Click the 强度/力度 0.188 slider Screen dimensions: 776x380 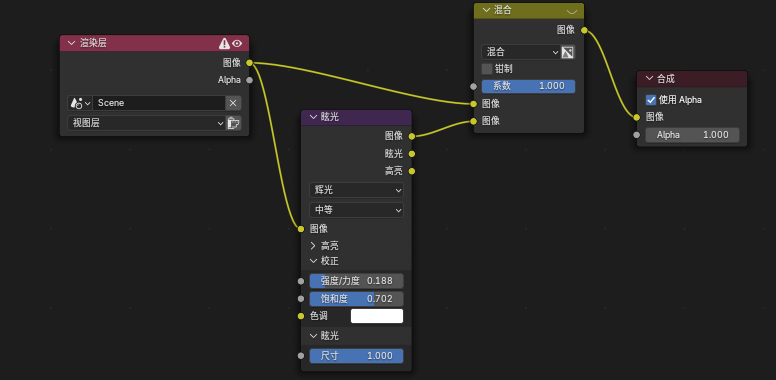(x=356, y=281)
